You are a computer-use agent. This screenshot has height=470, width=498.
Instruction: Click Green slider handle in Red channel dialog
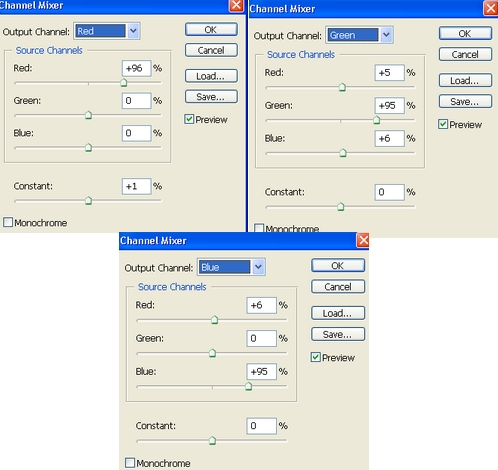coord(88,115)
